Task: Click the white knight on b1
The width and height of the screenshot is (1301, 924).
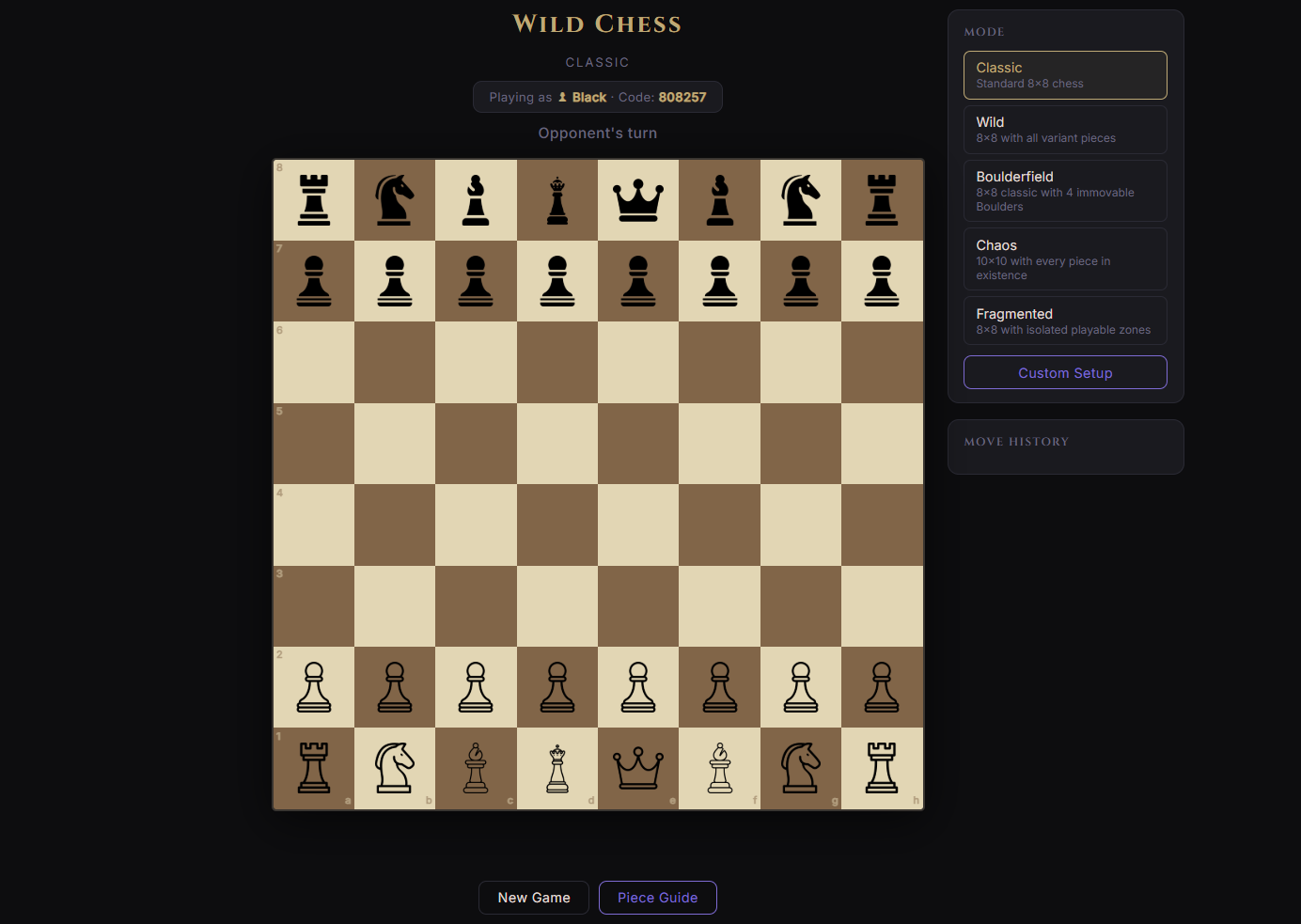Action: [x=395, y=768]
